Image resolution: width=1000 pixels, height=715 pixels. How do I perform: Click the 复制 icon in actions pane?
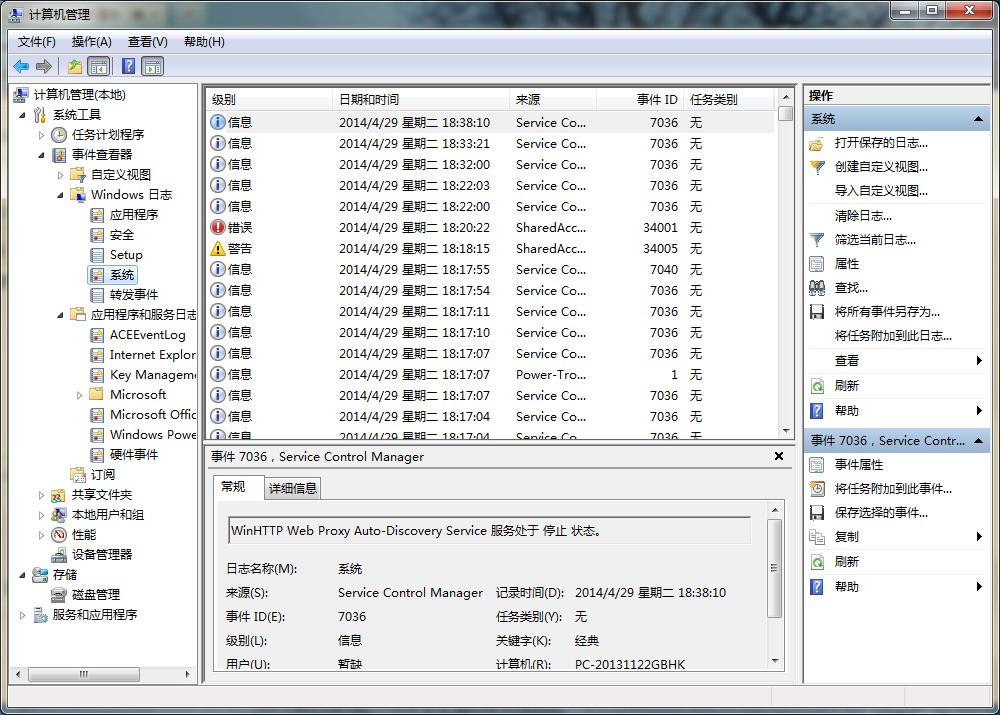coord(817,537)
